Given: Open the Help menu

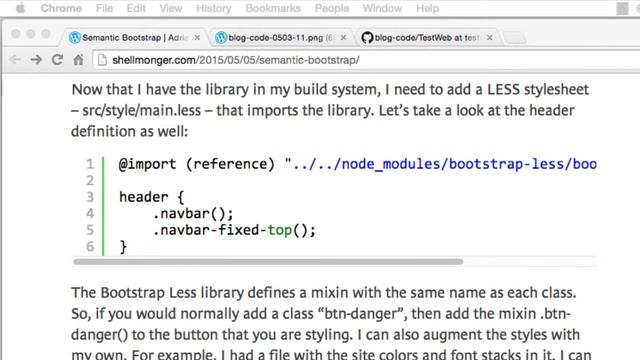Looking at the screenshot, I should 427,8.
